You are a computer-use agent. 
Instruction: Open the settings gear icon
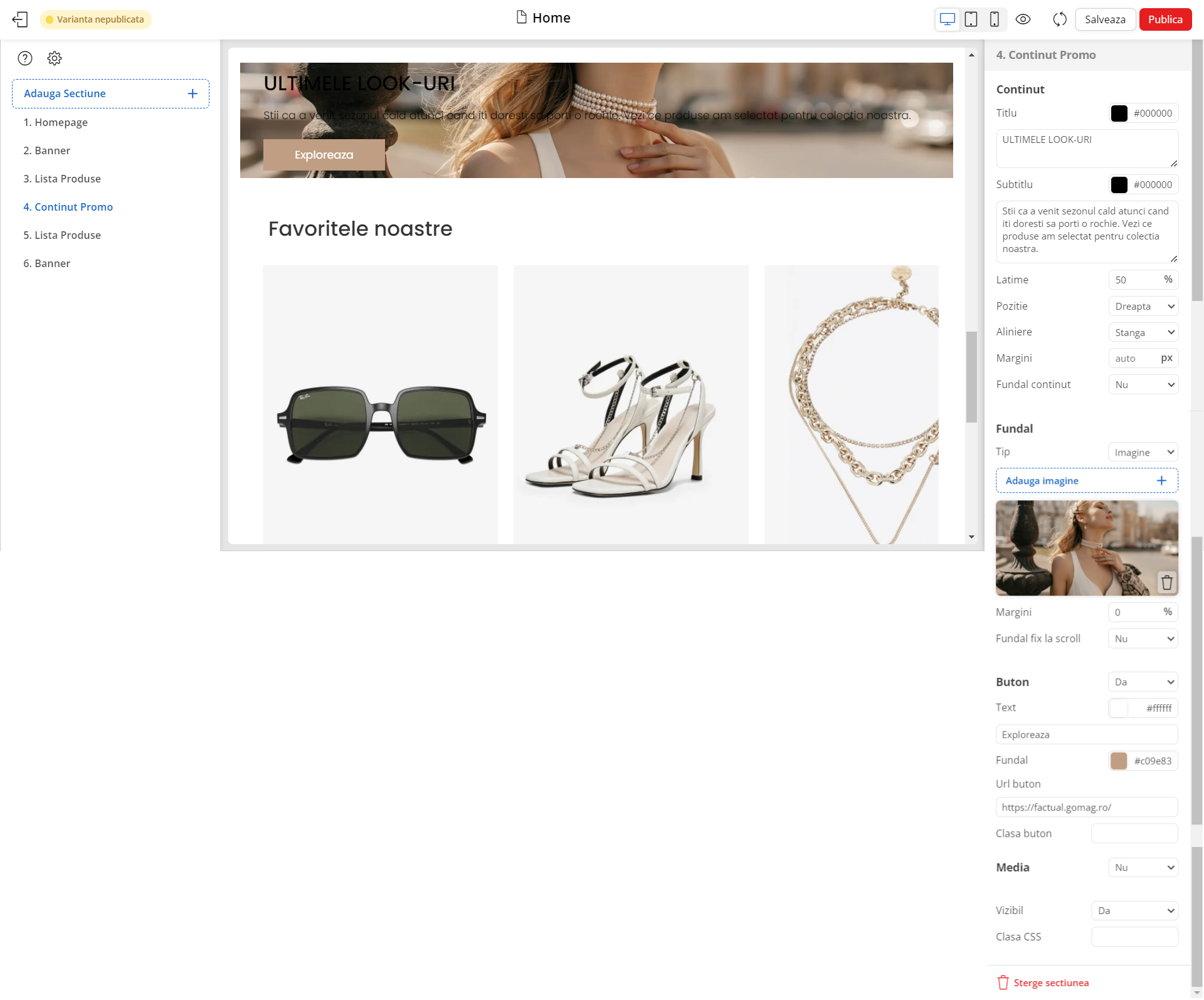click(x=55, y=58)
